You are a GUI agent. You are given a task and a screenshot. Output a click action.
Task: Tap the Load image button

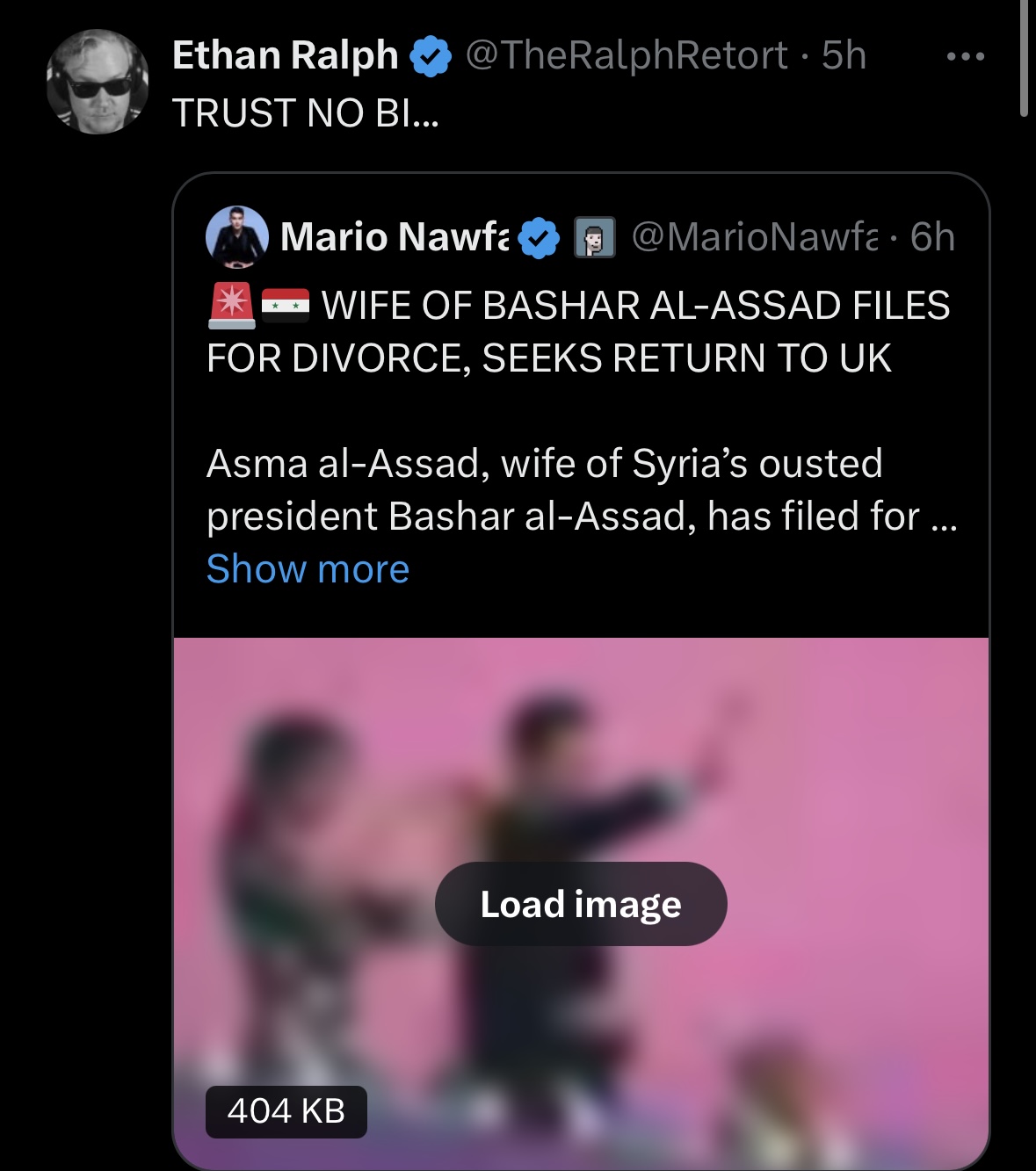click(x=581, y=904)
